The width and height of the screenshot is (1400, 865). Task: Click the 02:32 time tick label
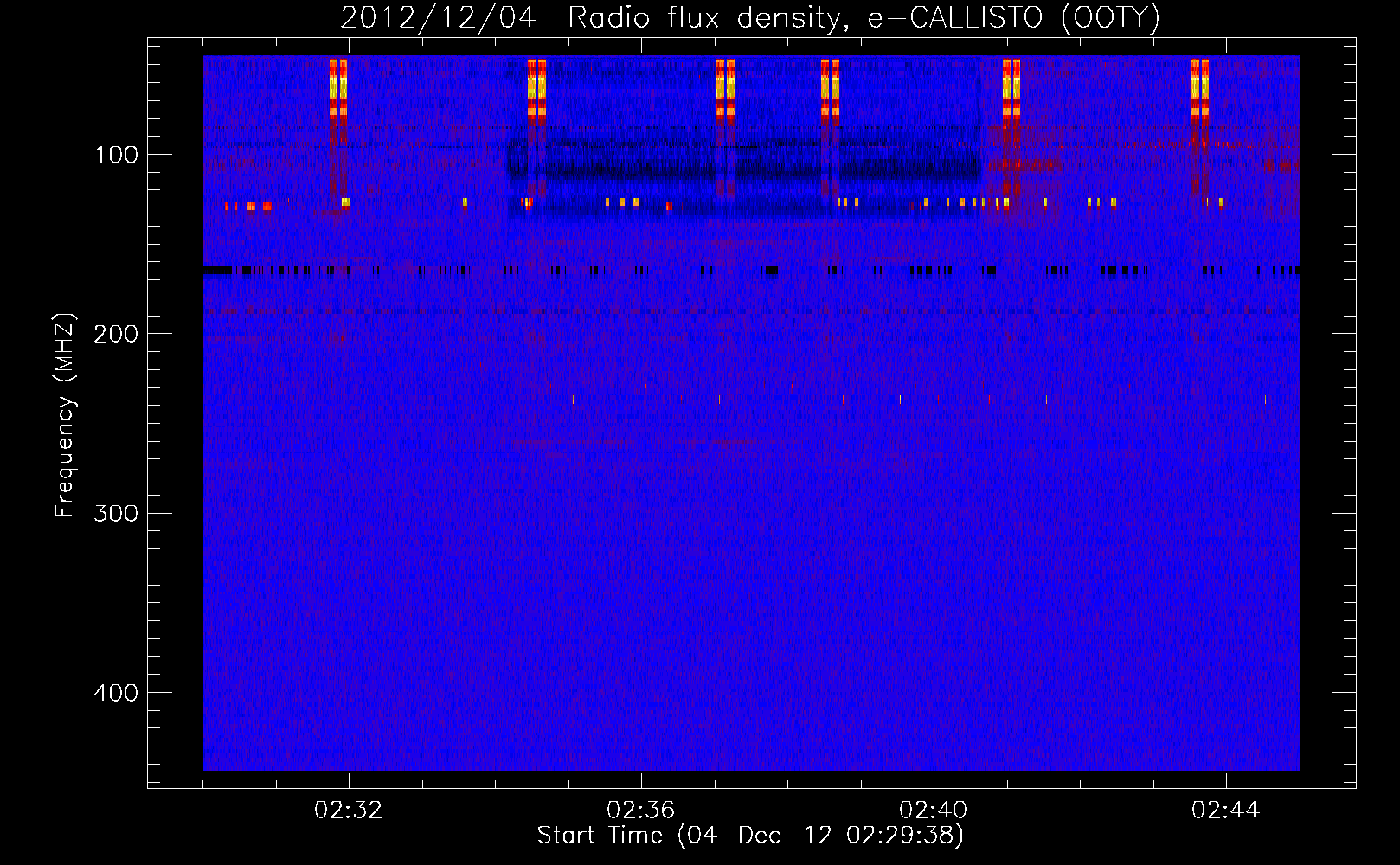click(349, 810)
